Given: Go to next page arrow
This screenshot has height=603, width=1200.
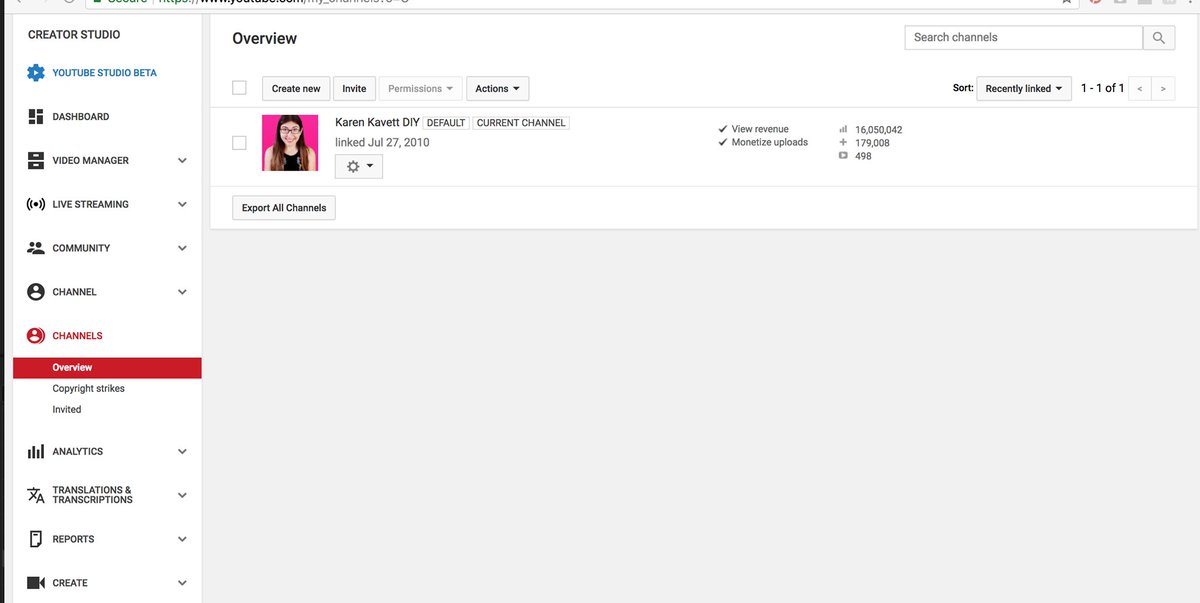Looking at the screenshot, I should click(x=1163, y=89).
